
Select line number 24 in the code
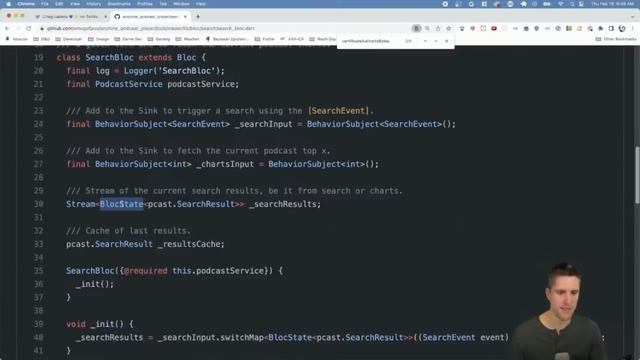[x=38, y=124]
